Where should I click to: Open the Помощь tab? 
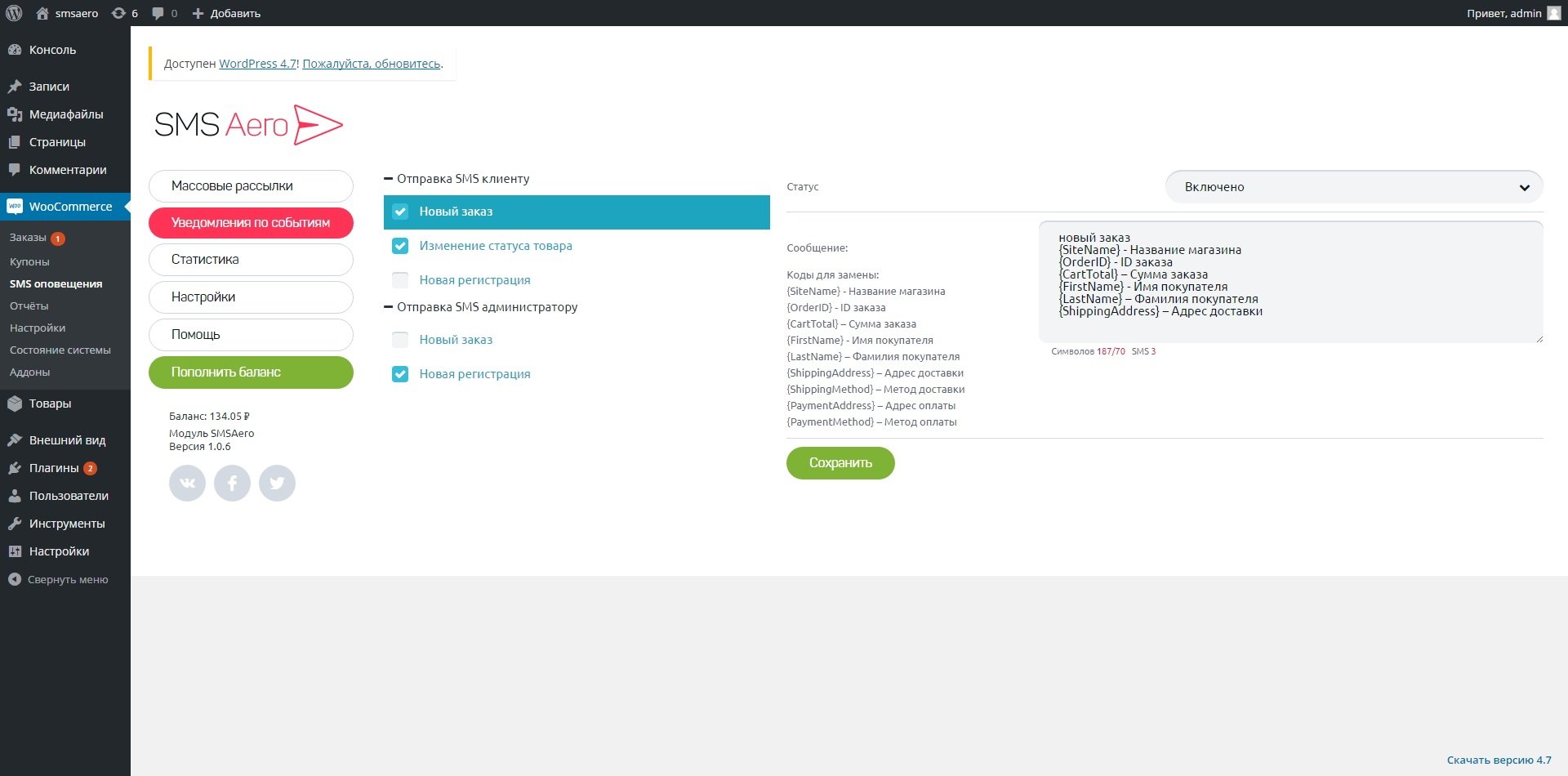251,335
